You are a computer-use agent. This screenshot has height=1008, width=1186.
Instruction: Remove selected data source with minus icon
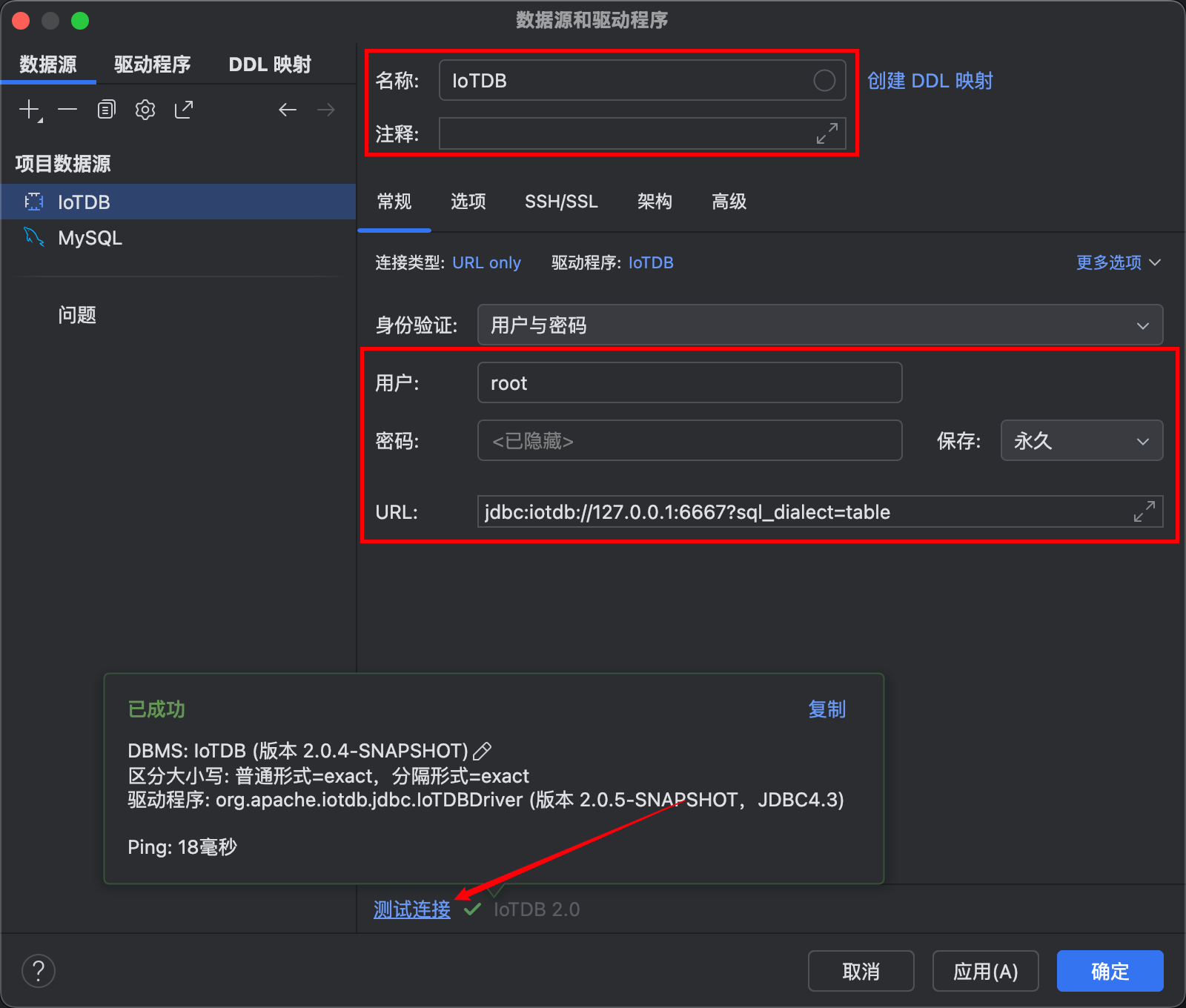pos(67,110)
